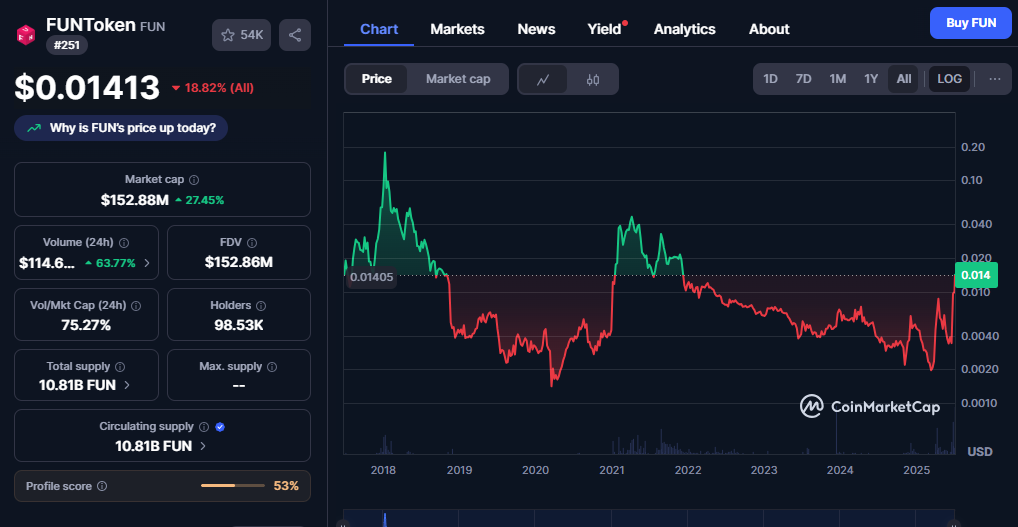Set the chart range to 7D
The width and height of the screenshot is (1018, 527).
(x=804, y=79)
